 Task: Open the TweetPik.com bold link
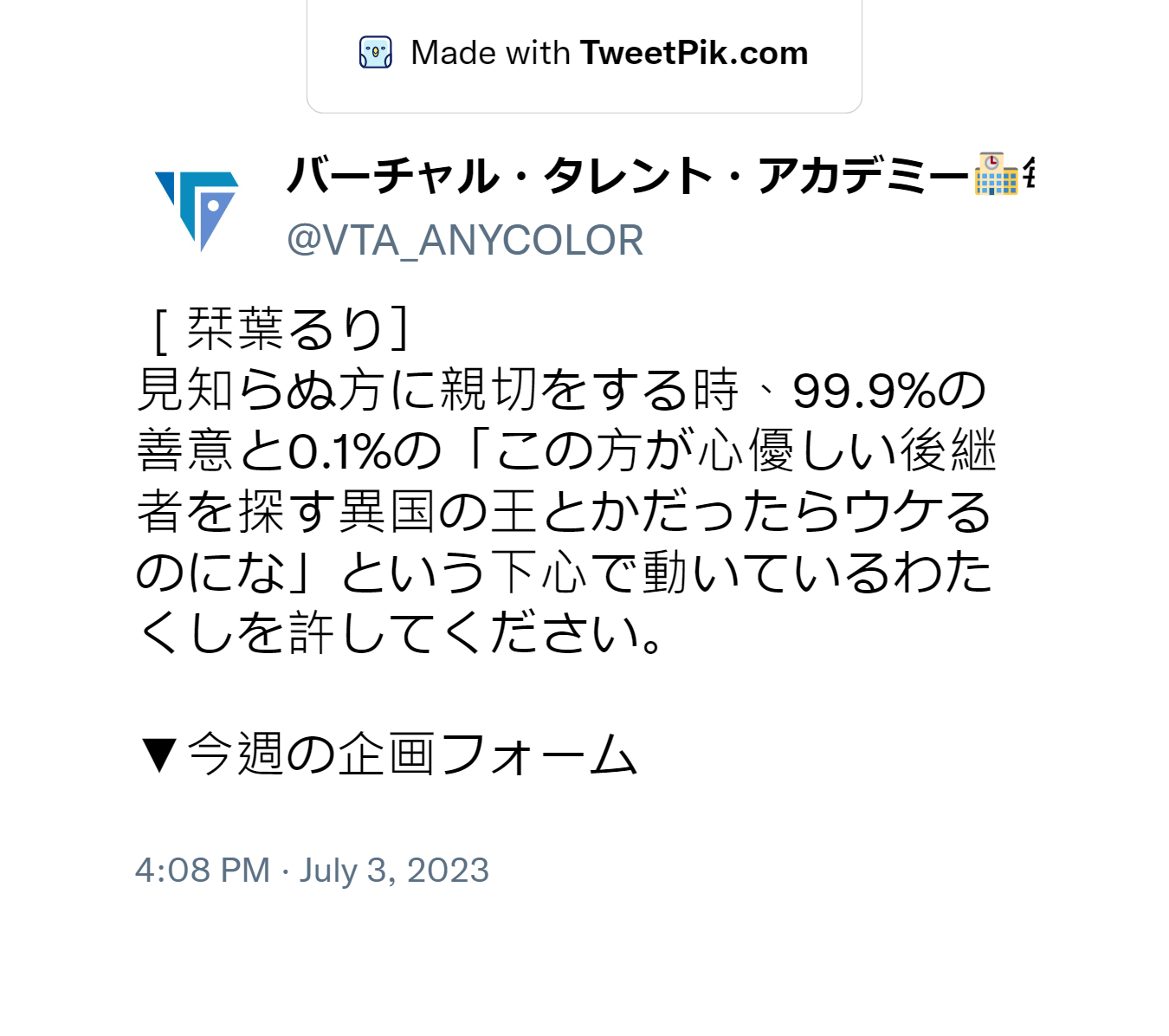pos(694,53)
